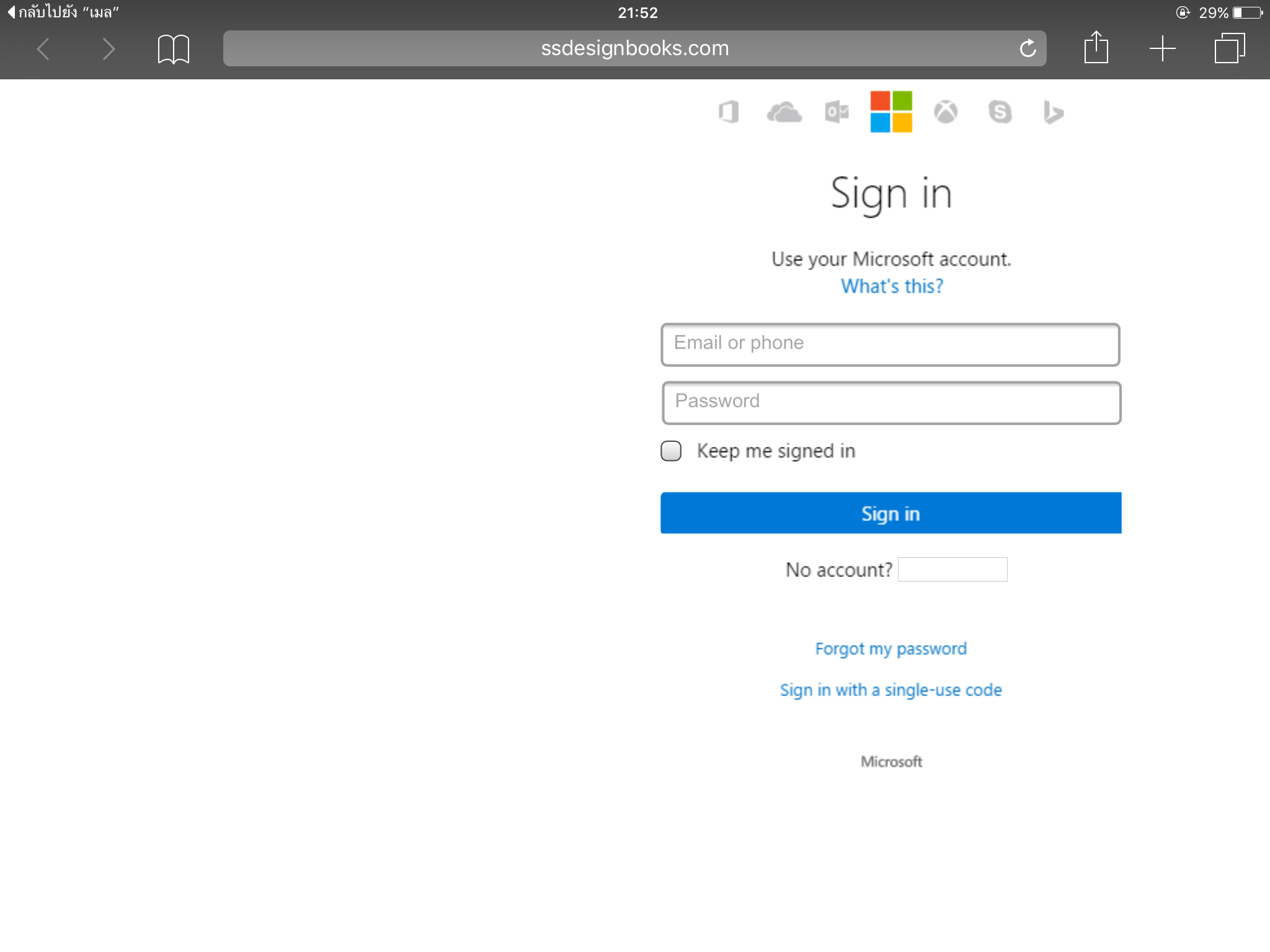Tap the ssdesignbooks.com address bar
Viewport: 1270px width, 952px height.
(x=634, y=48)
